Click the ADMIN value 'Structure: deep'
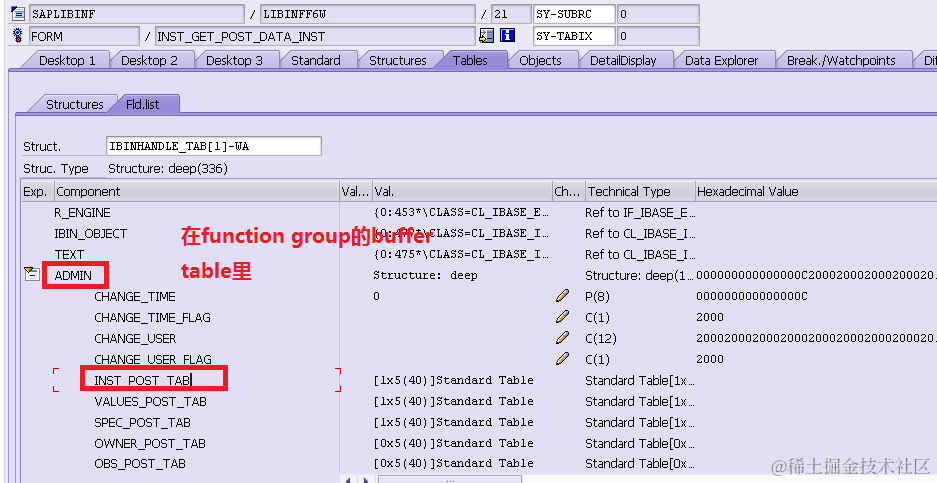Viewport: 937px width, 483px height. click(425, 275)
